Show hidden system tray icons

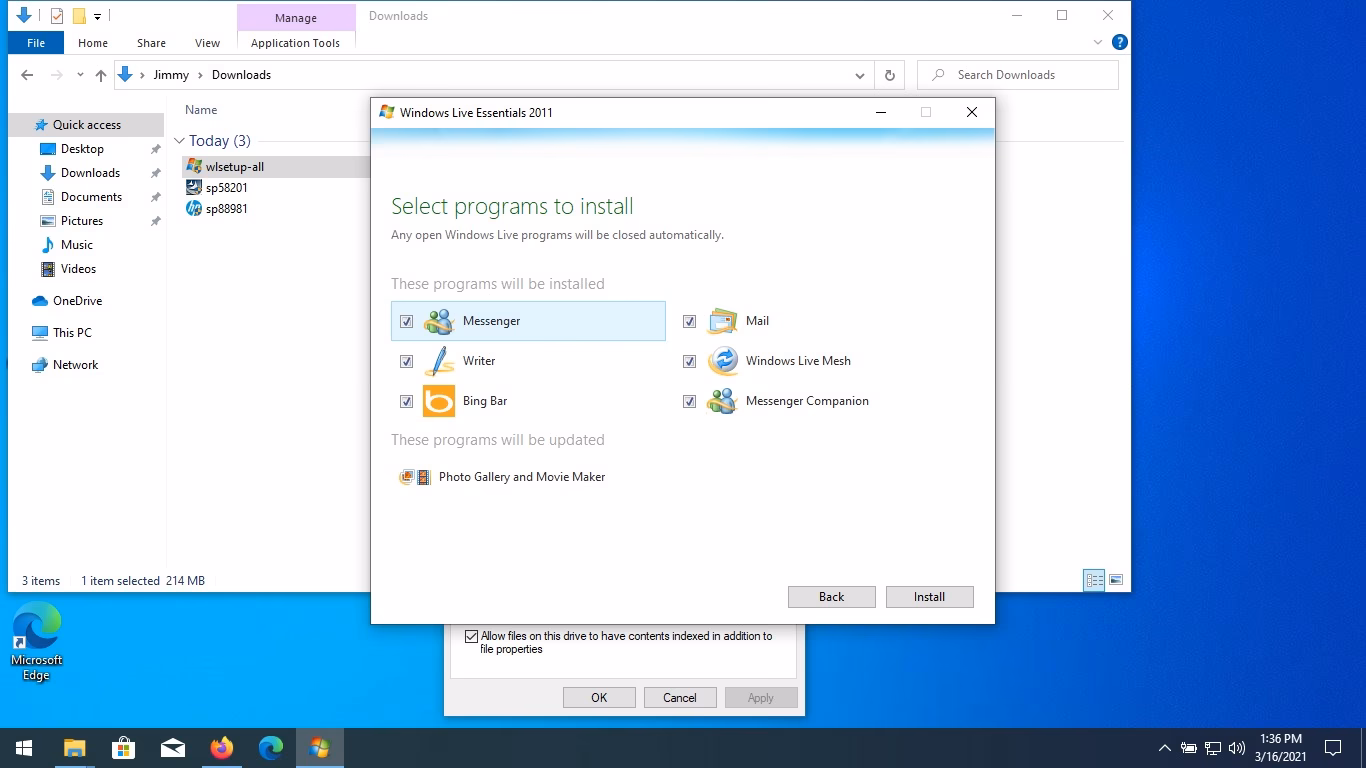[1164, 748]
